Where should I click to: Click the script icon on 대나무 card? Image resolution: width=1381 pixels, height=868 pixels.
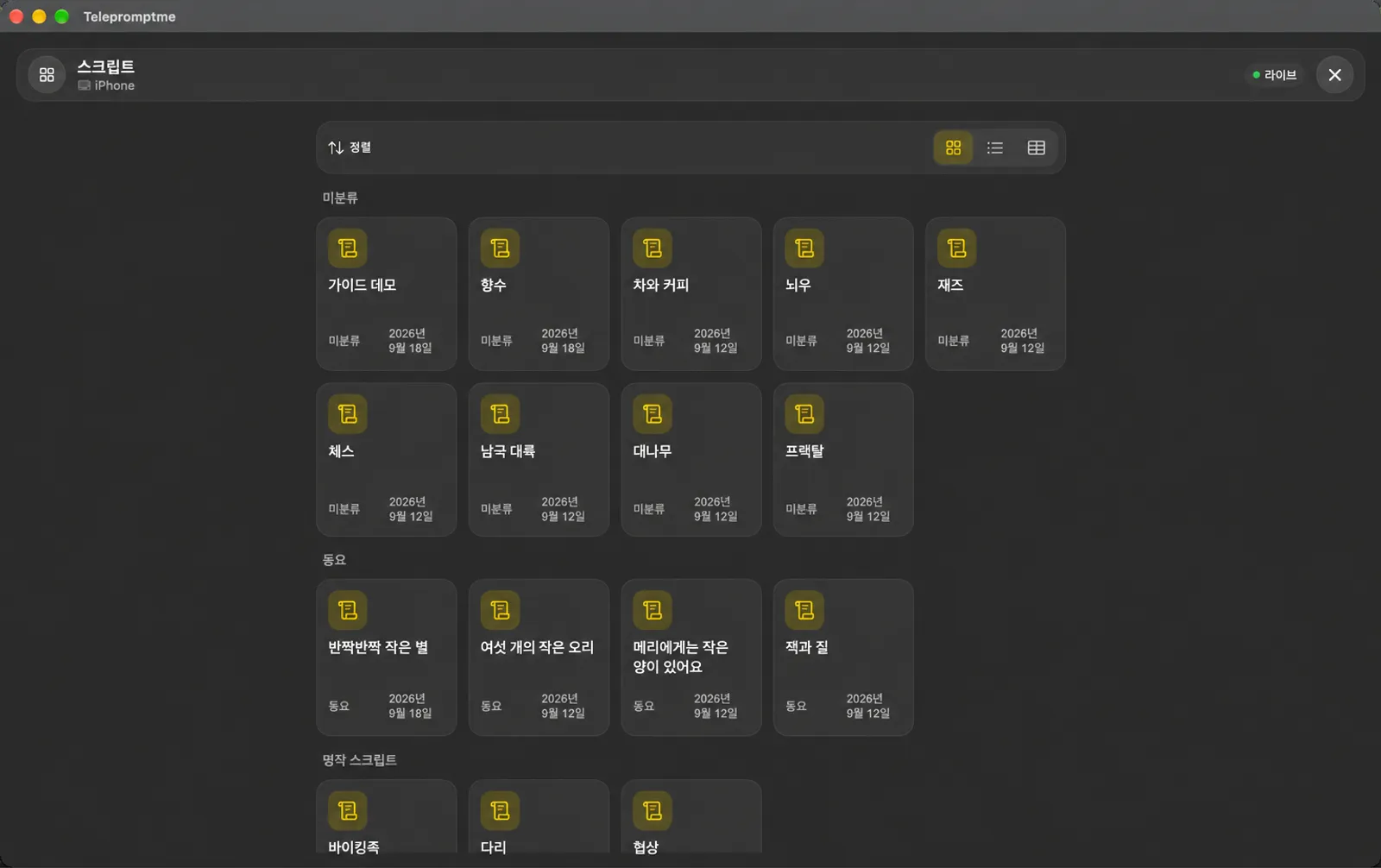click(653, 414)
